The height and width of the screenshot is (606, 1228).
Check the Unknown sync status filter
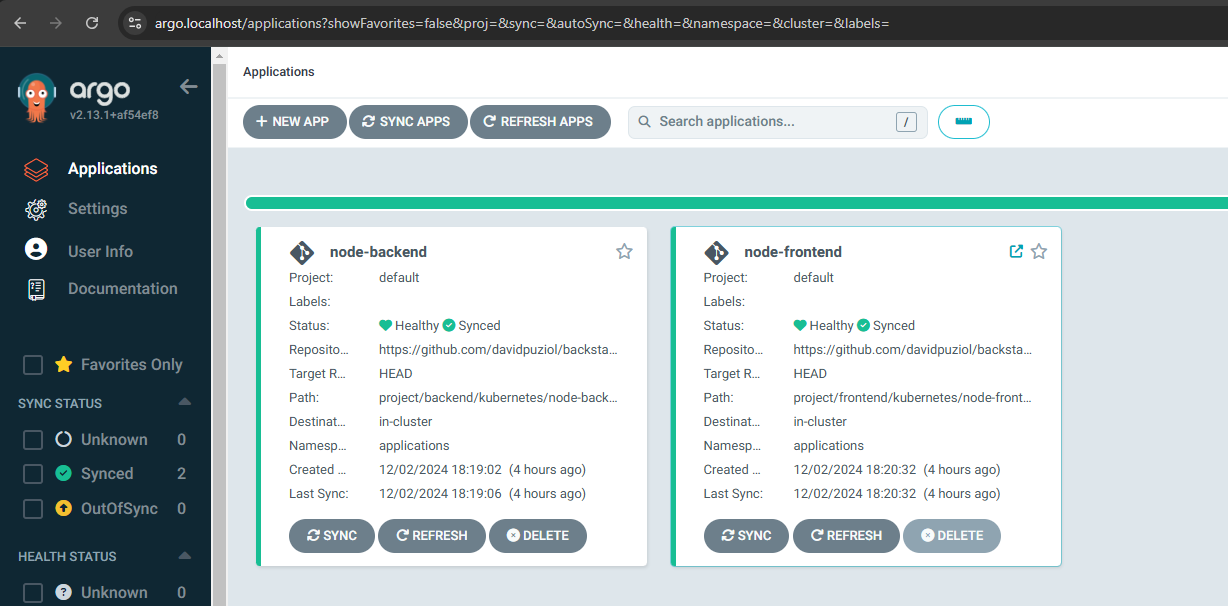coord(33,440)
